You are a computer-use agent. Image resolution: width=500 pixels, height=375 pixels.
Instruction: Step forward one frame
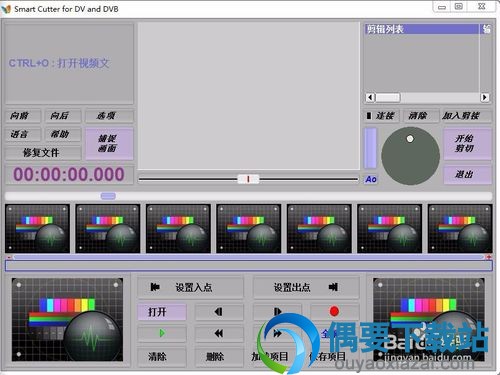[277, 312]
